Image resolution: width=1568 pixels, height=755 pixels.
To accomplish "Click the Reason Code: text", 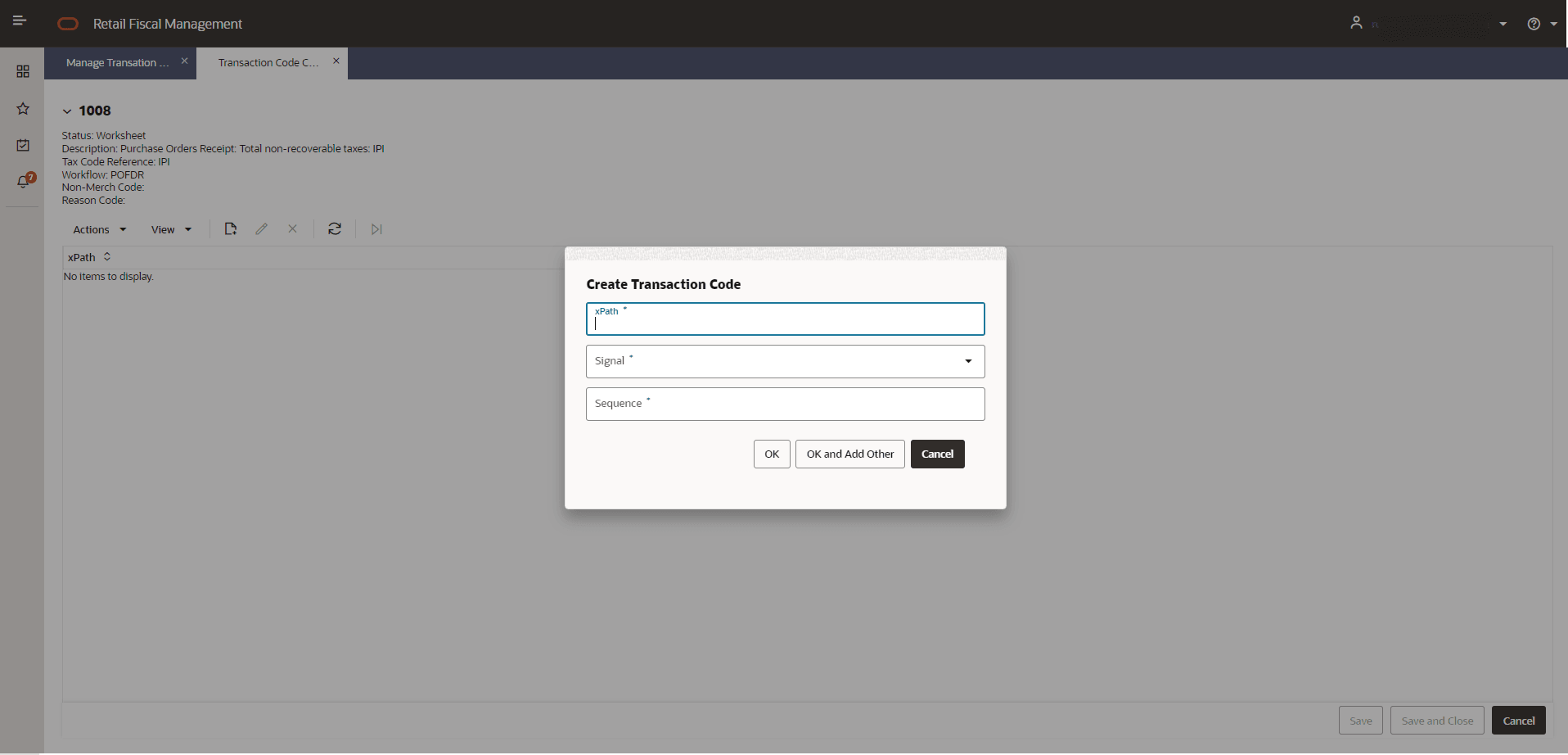I will tap(93, 201).
